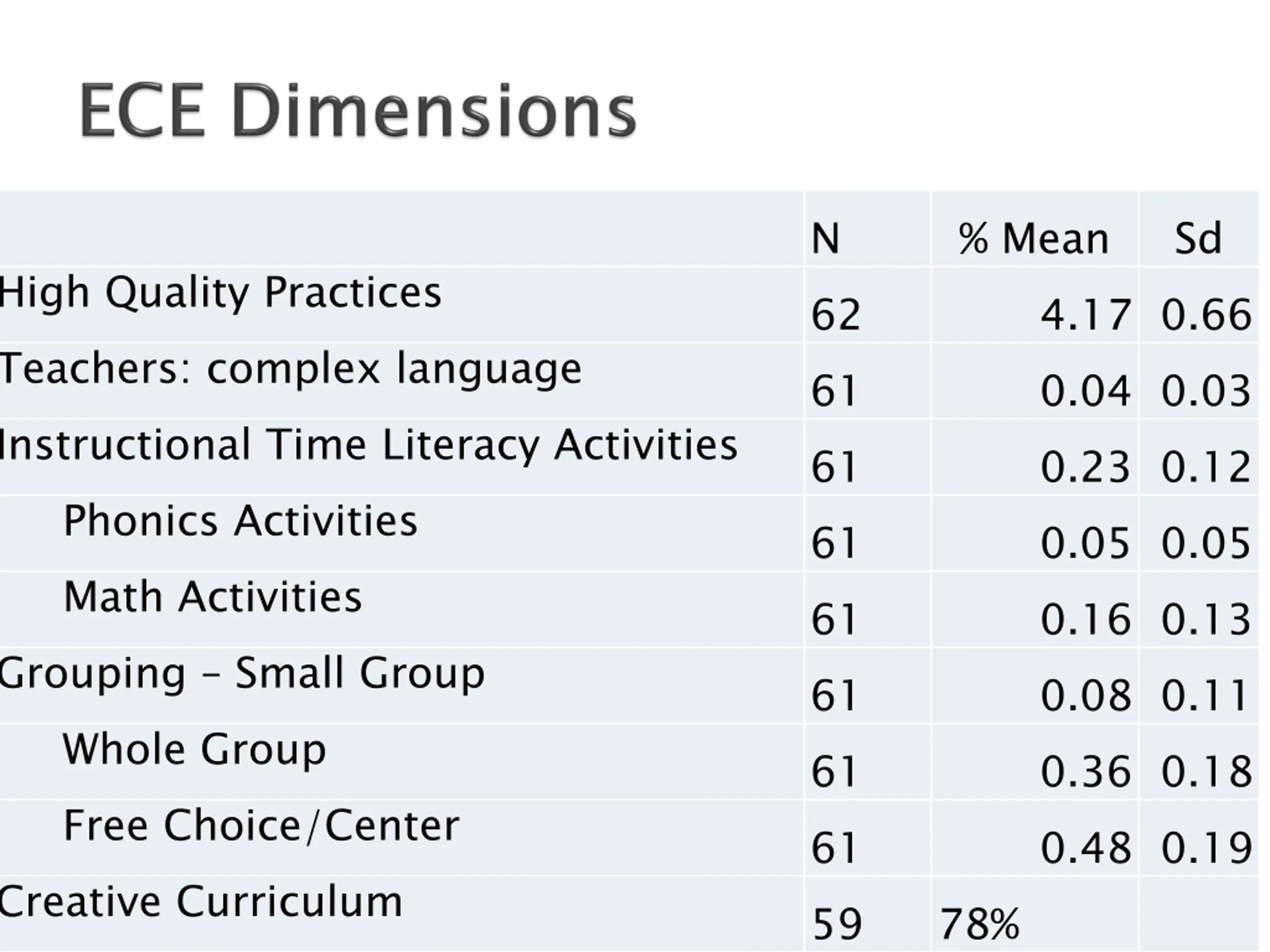
Task: Select the 78% value for Creative Curriculum
Action: pyautogui.click(x=979, y=924)
